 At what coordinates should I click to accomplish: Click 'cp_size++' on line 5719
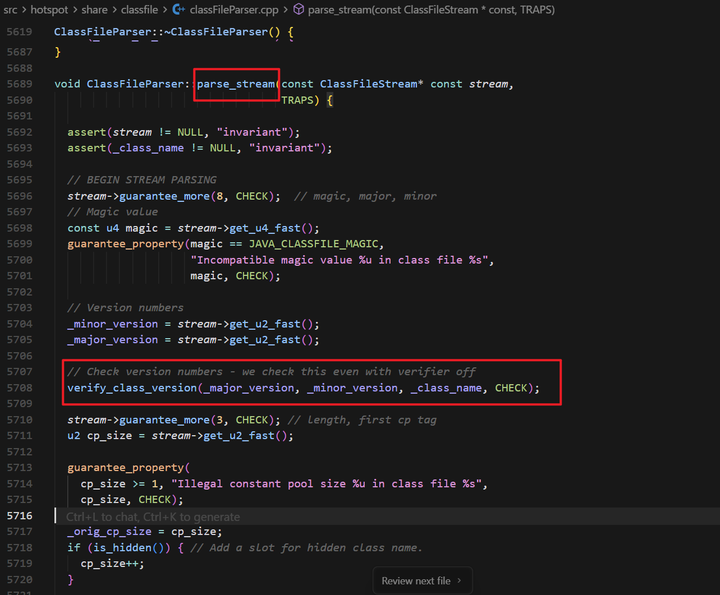(110, 564)
